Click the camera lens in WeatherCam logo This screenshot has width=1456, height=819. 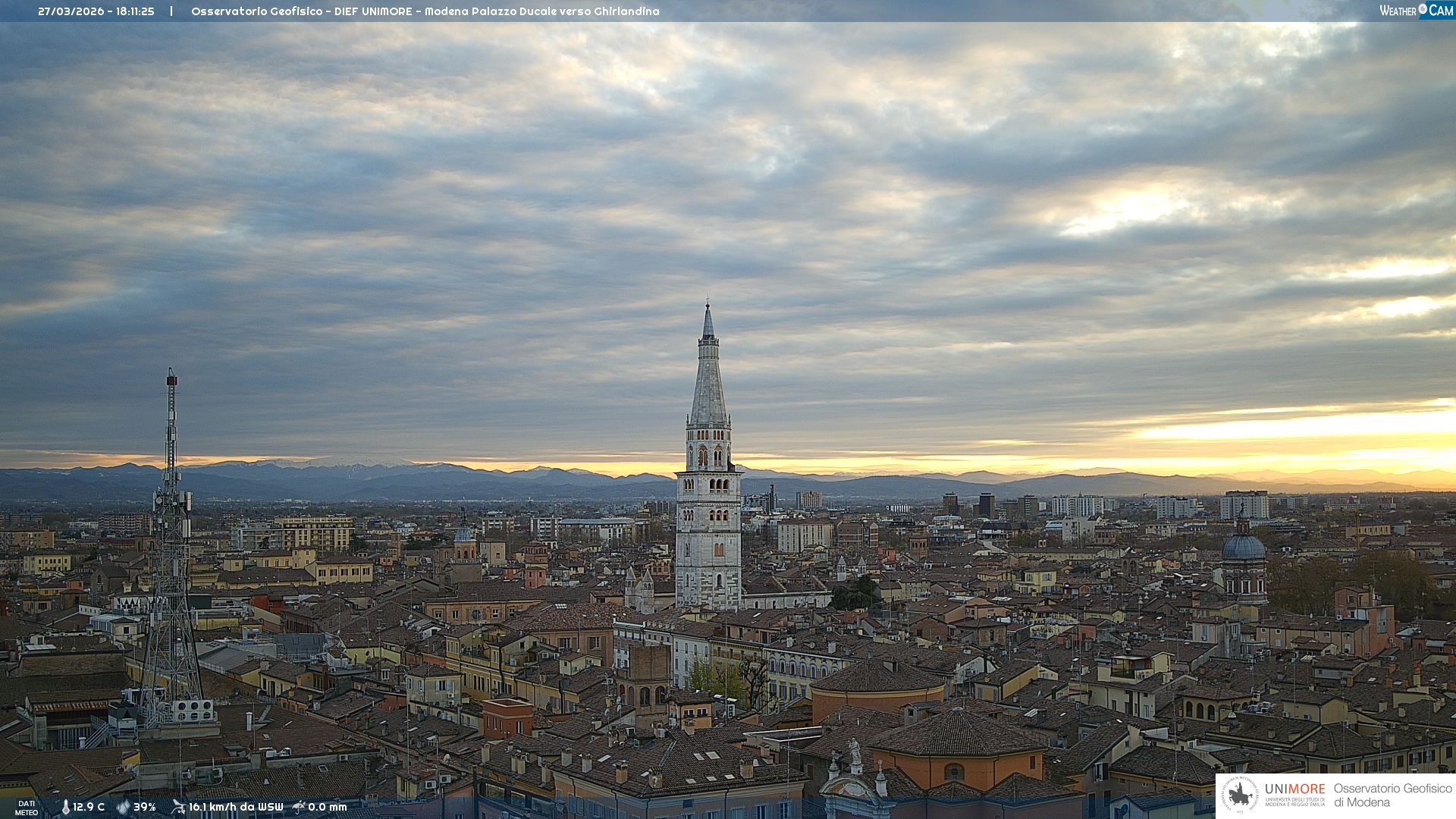pyautogui.click(x=1423, y=9)
